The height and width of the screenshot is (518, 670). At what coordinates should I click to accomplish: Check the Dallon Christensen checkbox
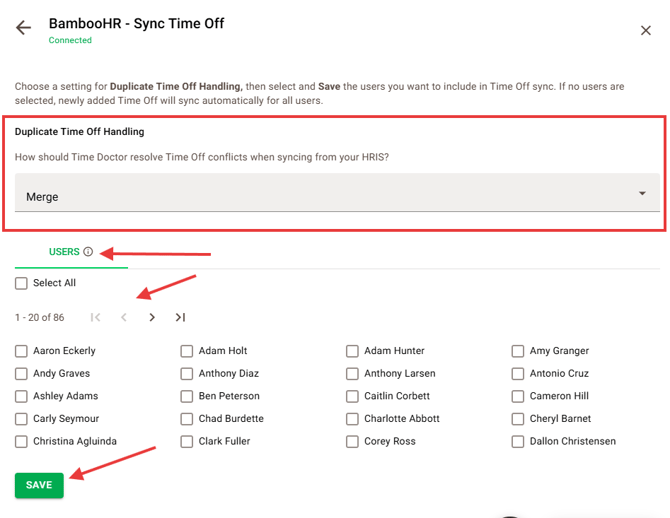click(518, 441)
